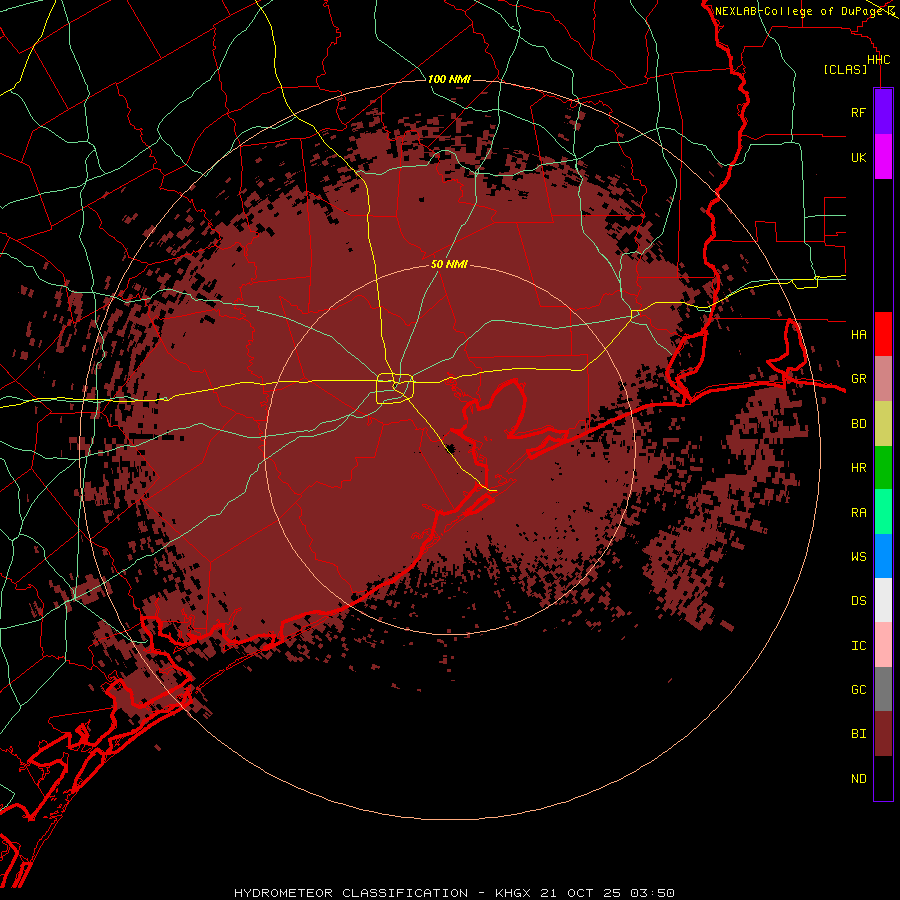This screenshot has width=900, height=900.
Task: Click the RF legend label
Action: (858, 112)
